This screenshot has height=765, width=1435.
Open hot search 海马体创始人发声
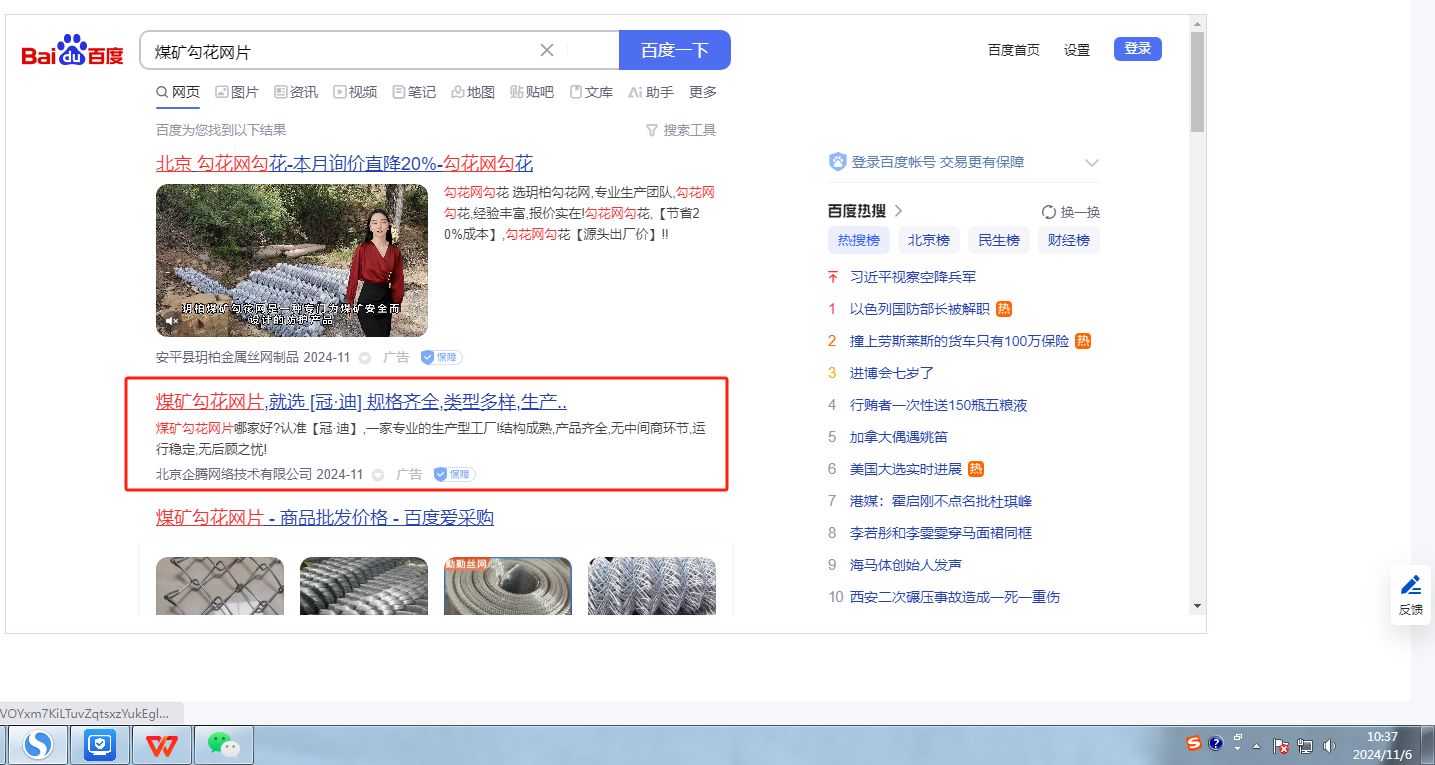(x=906, y=565)
